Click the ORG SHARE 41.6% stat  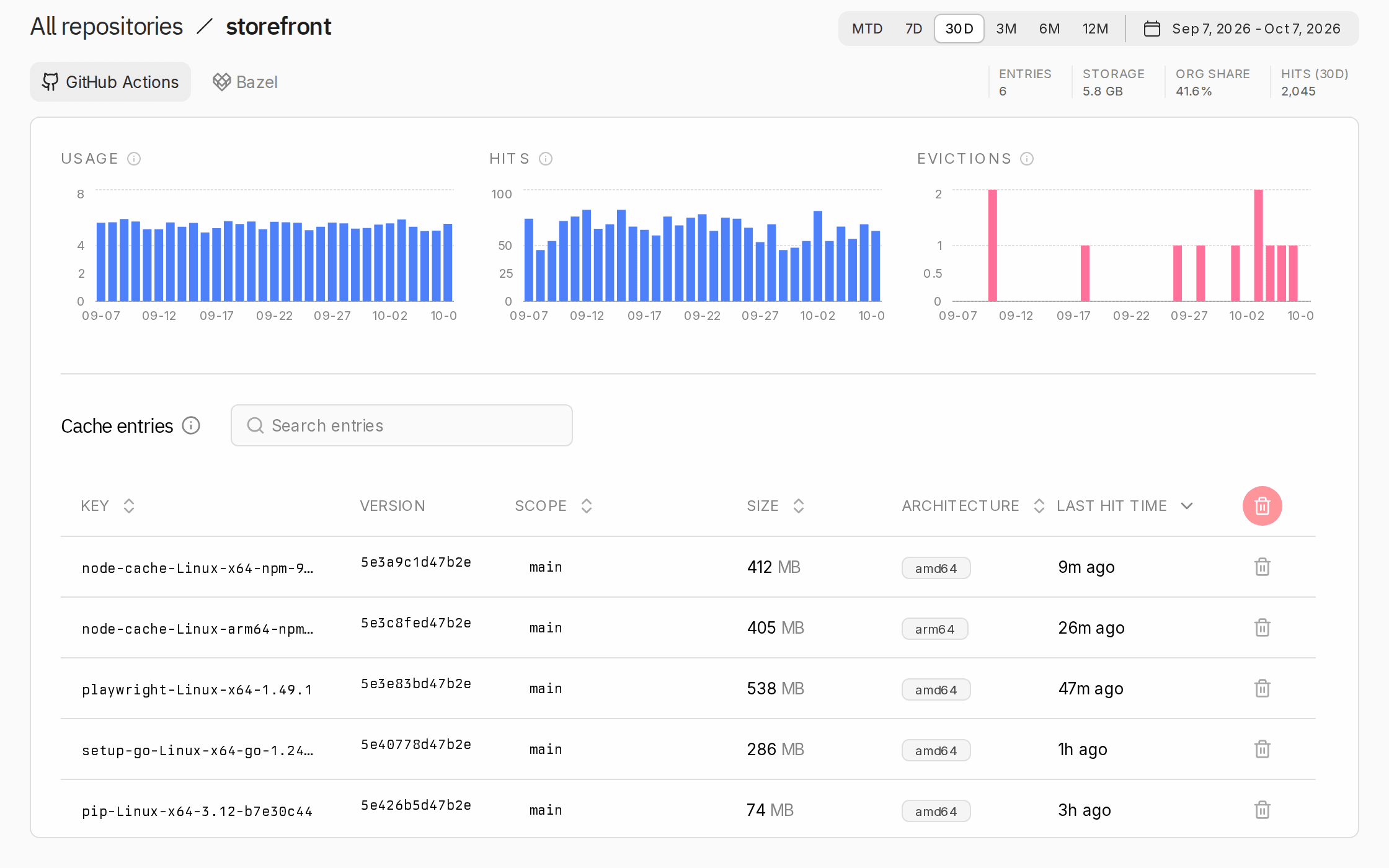pos(1212,82)
